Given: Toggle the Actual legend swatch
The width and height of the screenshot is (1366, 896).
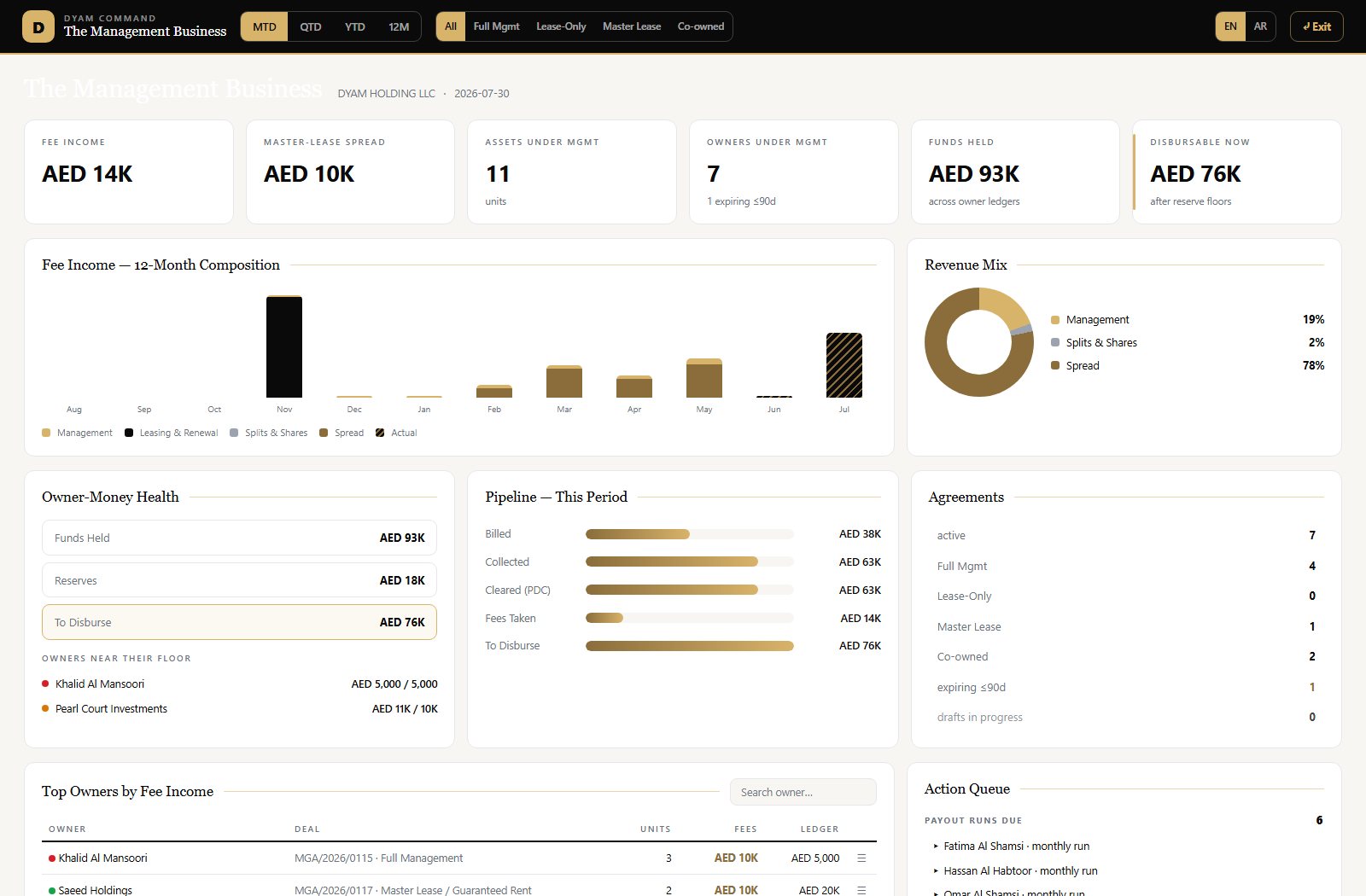Looking at the screenshot, I should (380, 433).
